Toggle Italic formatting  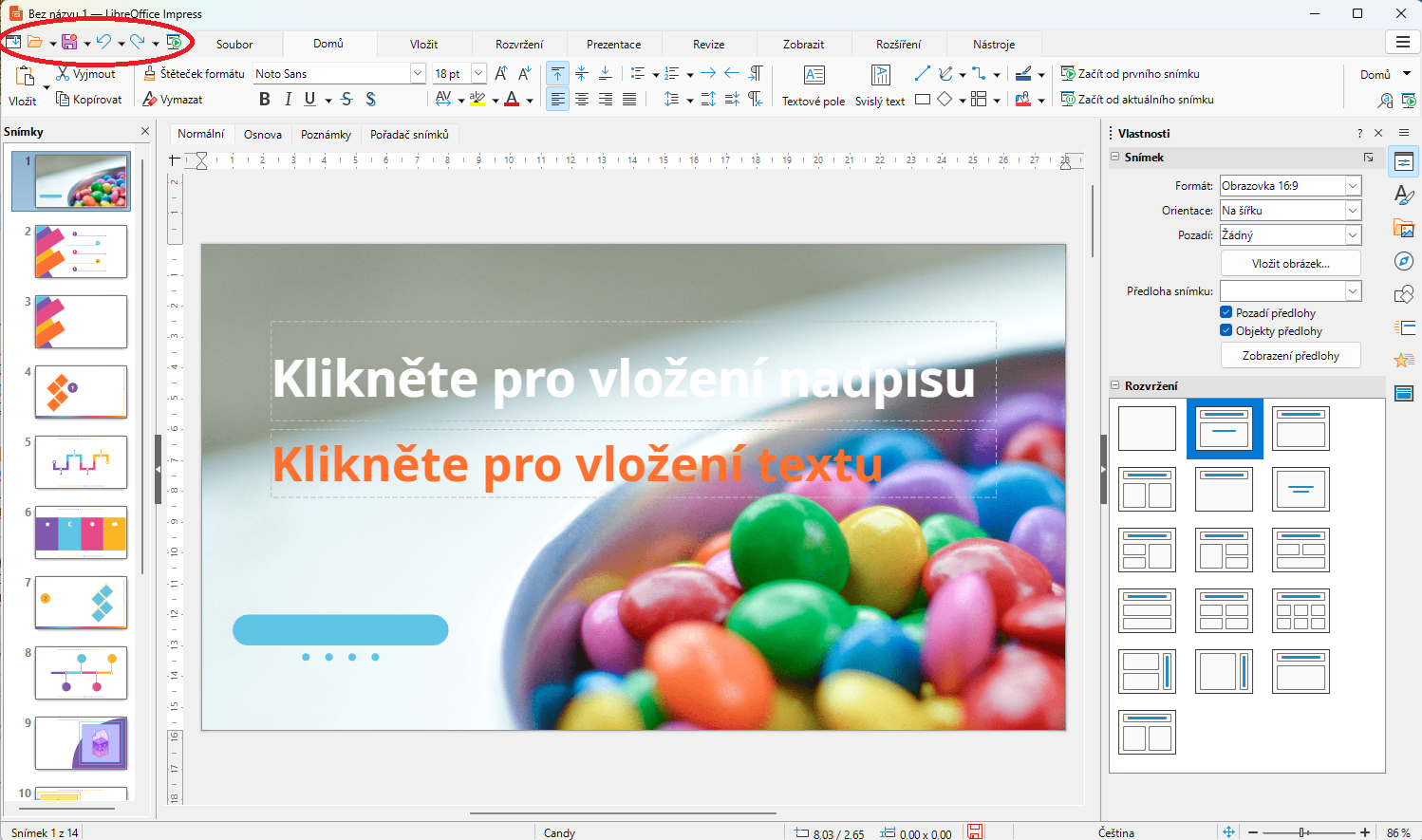[x=288, y=99]
